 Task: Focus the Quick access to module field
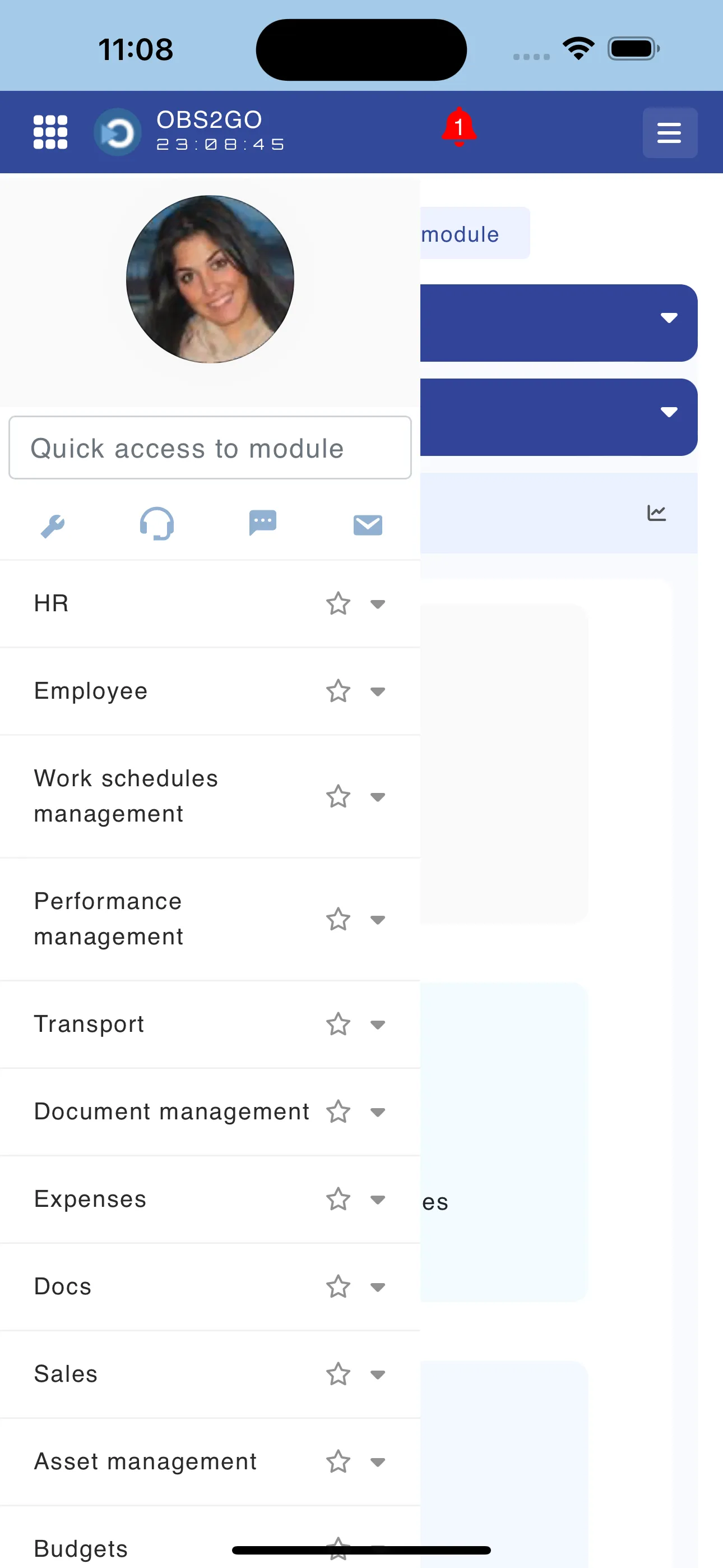coord(210,448)
